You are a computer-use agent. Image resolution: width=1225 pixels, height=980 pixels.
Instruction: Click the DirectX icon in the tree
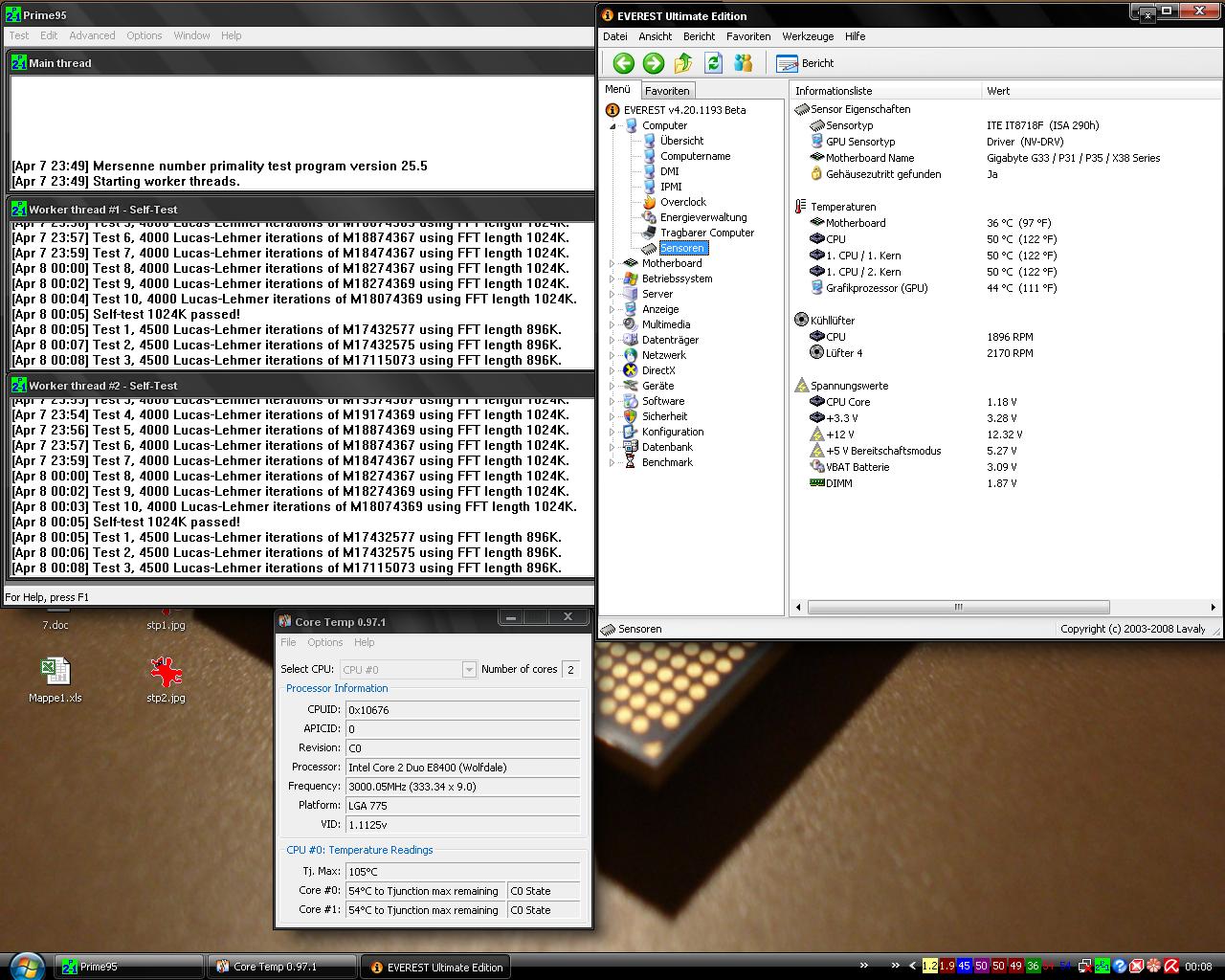pyautogui.click(x=630, y=370)
